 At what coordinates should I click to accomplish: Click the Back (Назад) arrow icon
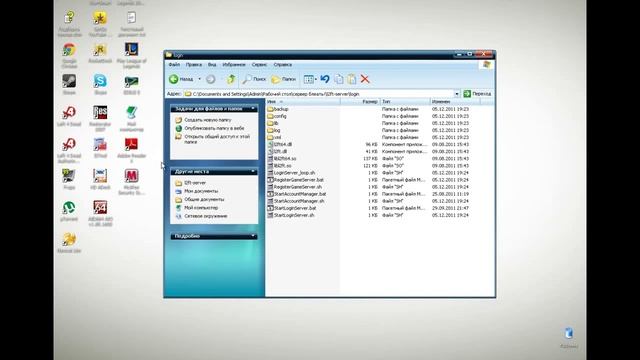point(173,79)
